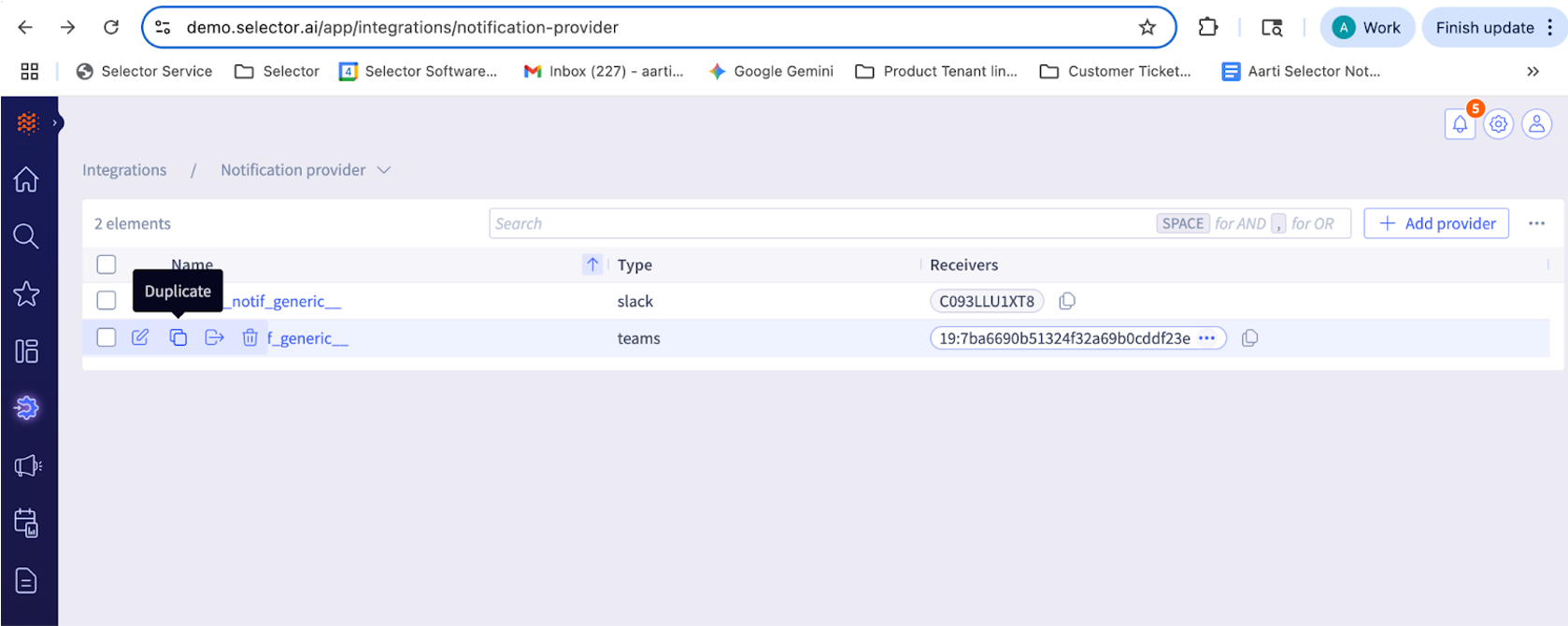Open the document reports icon in sidebar
Screen dimensions: 1568x626
pyautogui.click(x=26, y=580)
